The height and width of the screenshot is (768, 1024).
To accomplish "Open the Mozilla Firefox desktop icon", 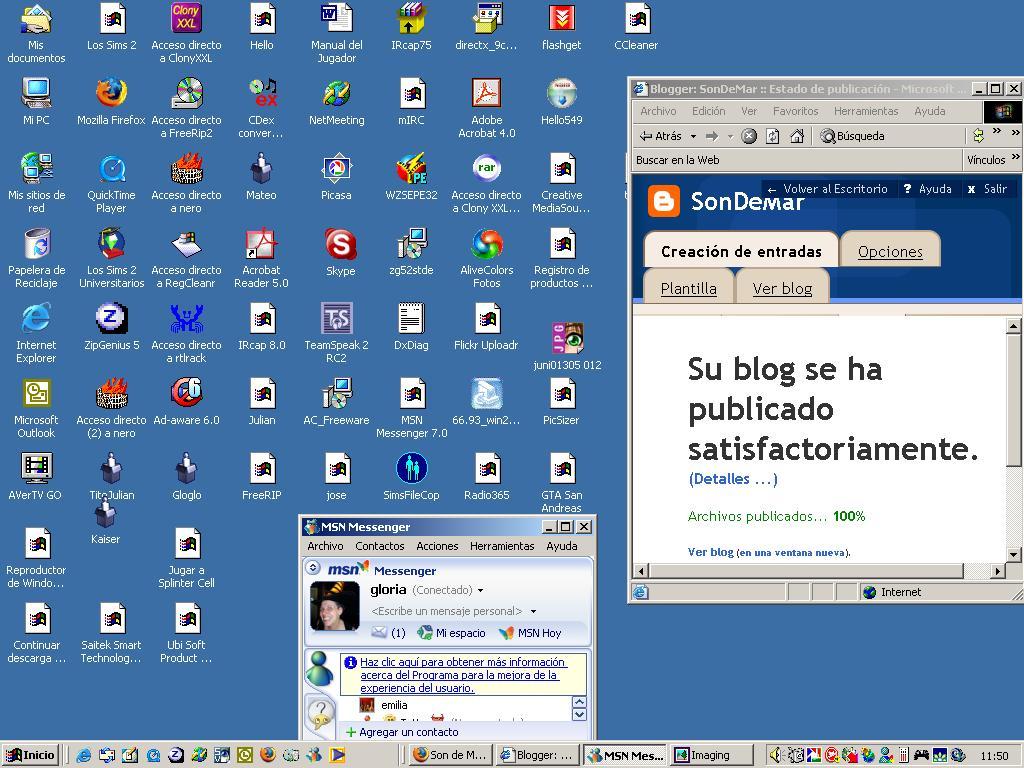I will click(x=111, y=101).
